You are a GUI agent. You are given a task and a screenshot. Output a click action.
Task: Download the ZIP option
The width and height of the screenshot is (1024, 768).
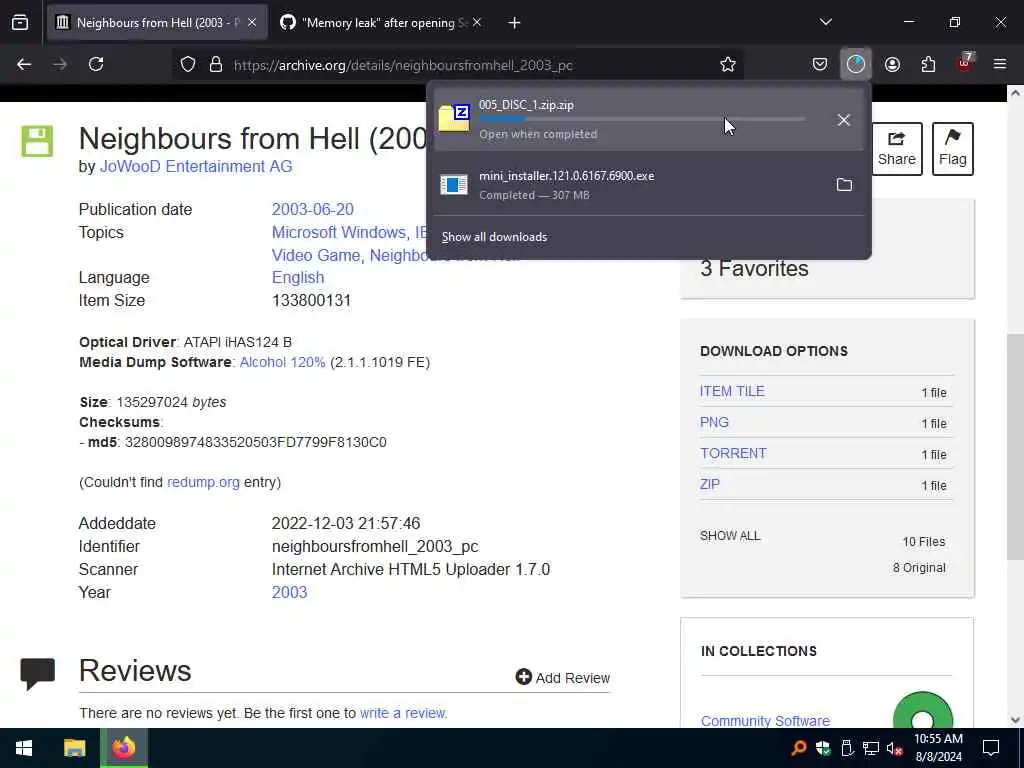710,485
